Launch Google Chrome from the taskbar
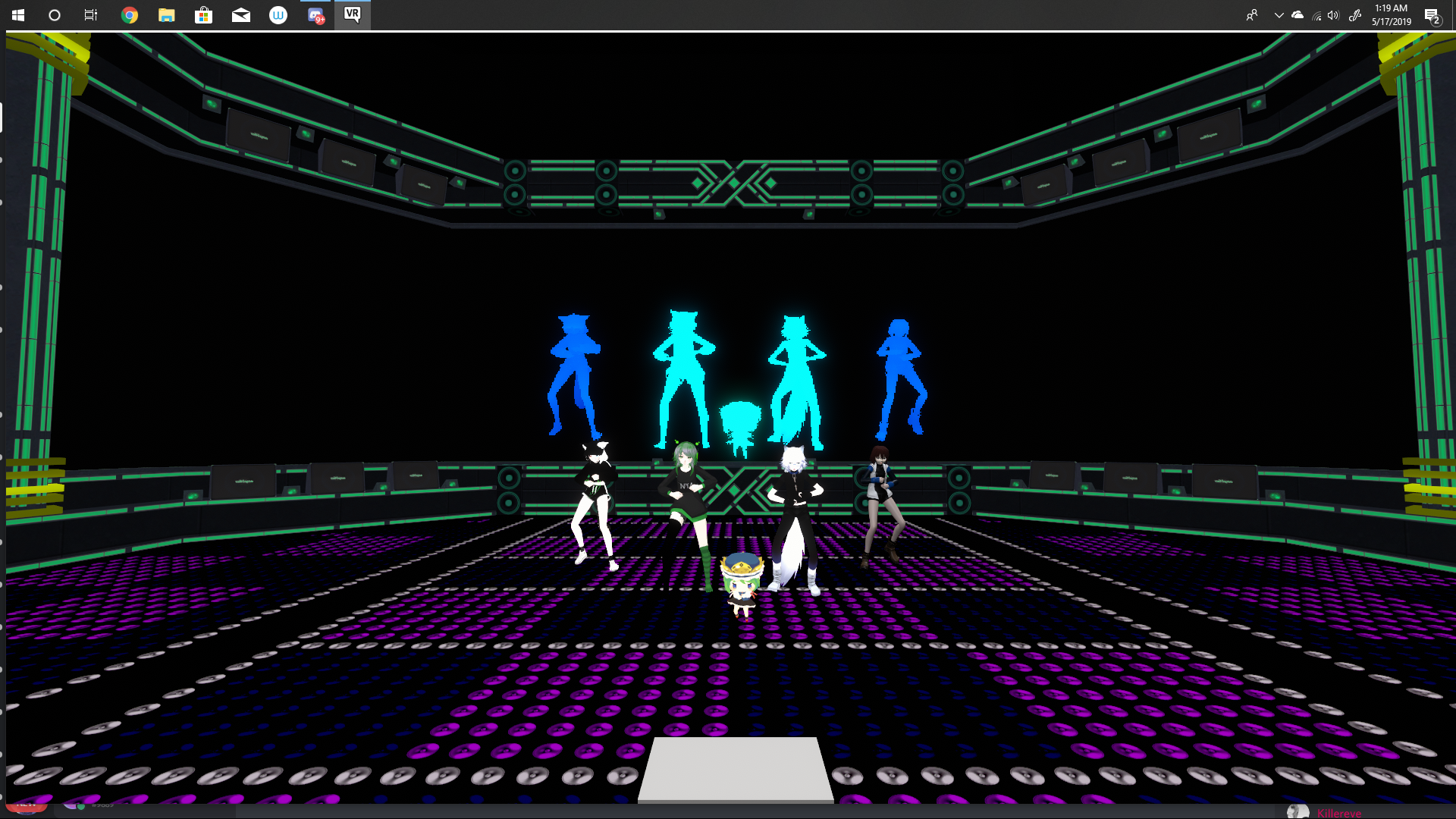 tap(130, 15)
